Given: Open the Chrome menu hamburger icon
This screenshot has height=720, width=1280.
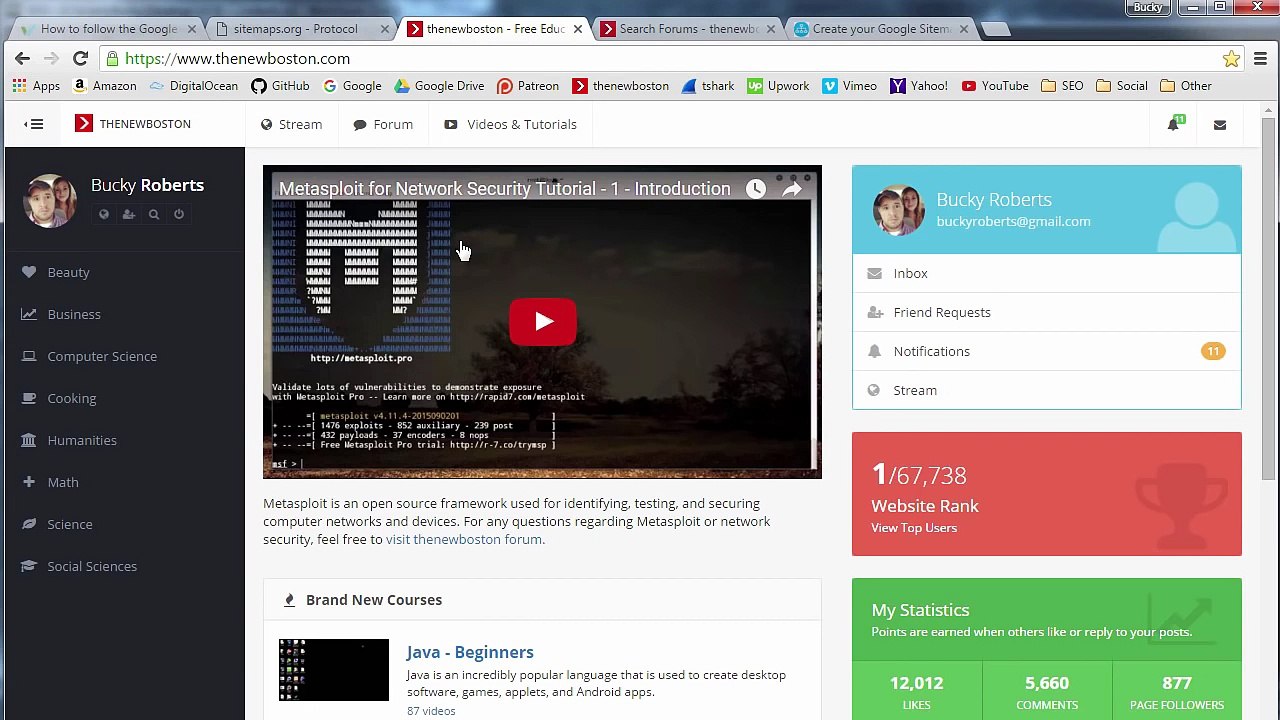Looking at the screenshot, I should pos(1260,59).
